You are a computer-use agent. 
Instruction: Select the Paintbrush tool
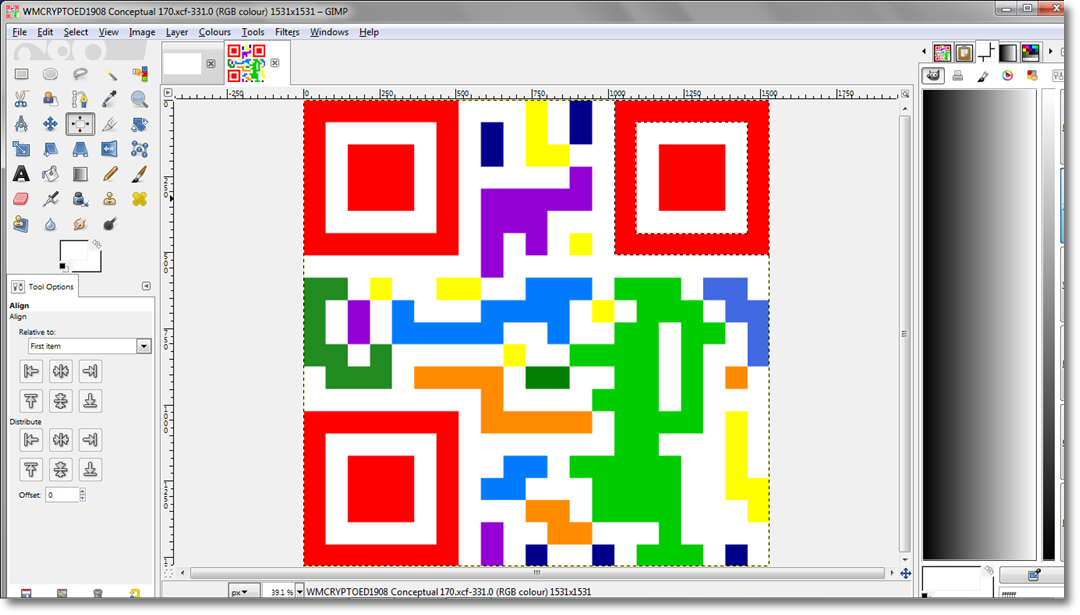pos(139,174)
